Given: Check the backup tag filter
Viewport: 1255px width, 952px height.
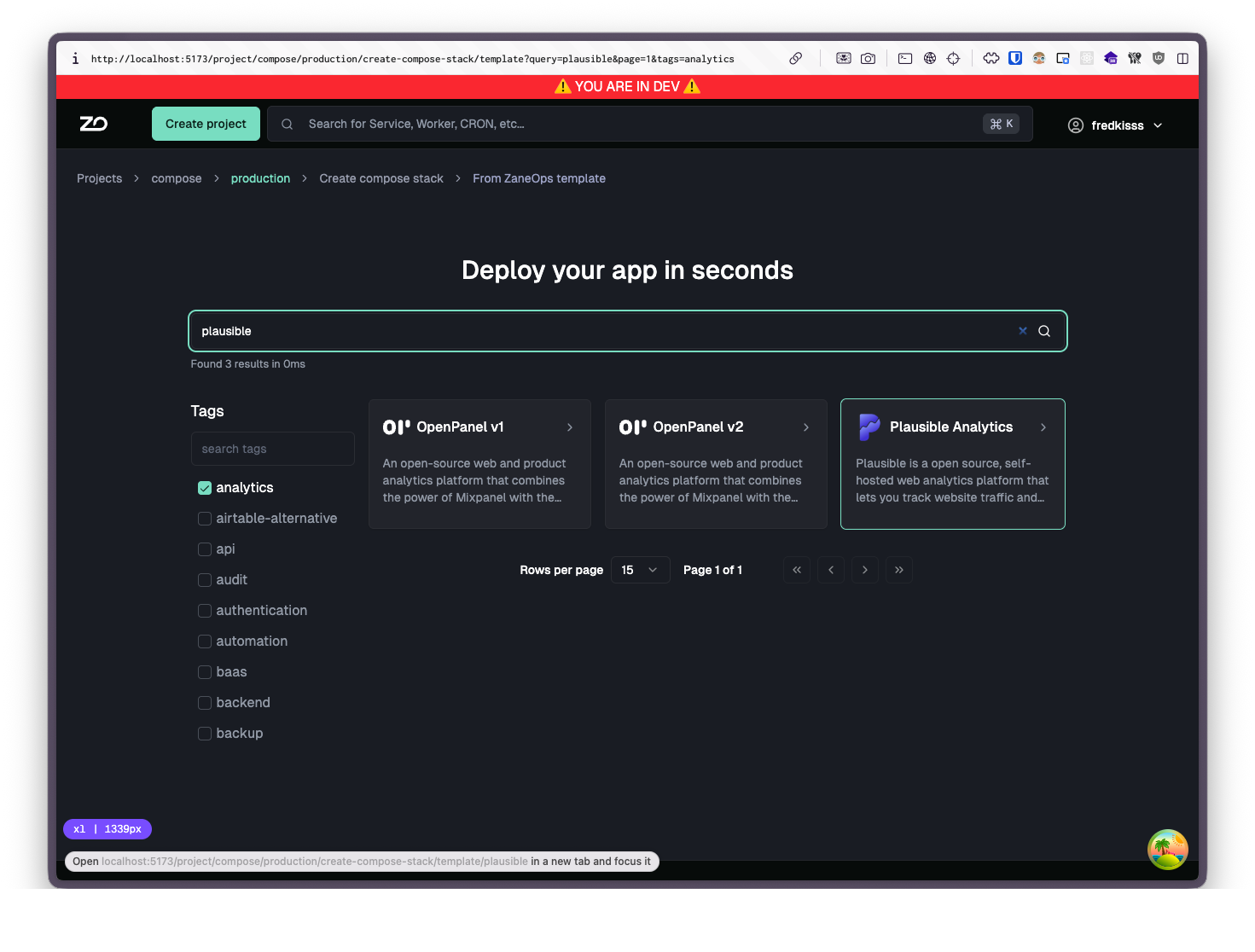Looking at the screenshot, I should tap(205, 734).
